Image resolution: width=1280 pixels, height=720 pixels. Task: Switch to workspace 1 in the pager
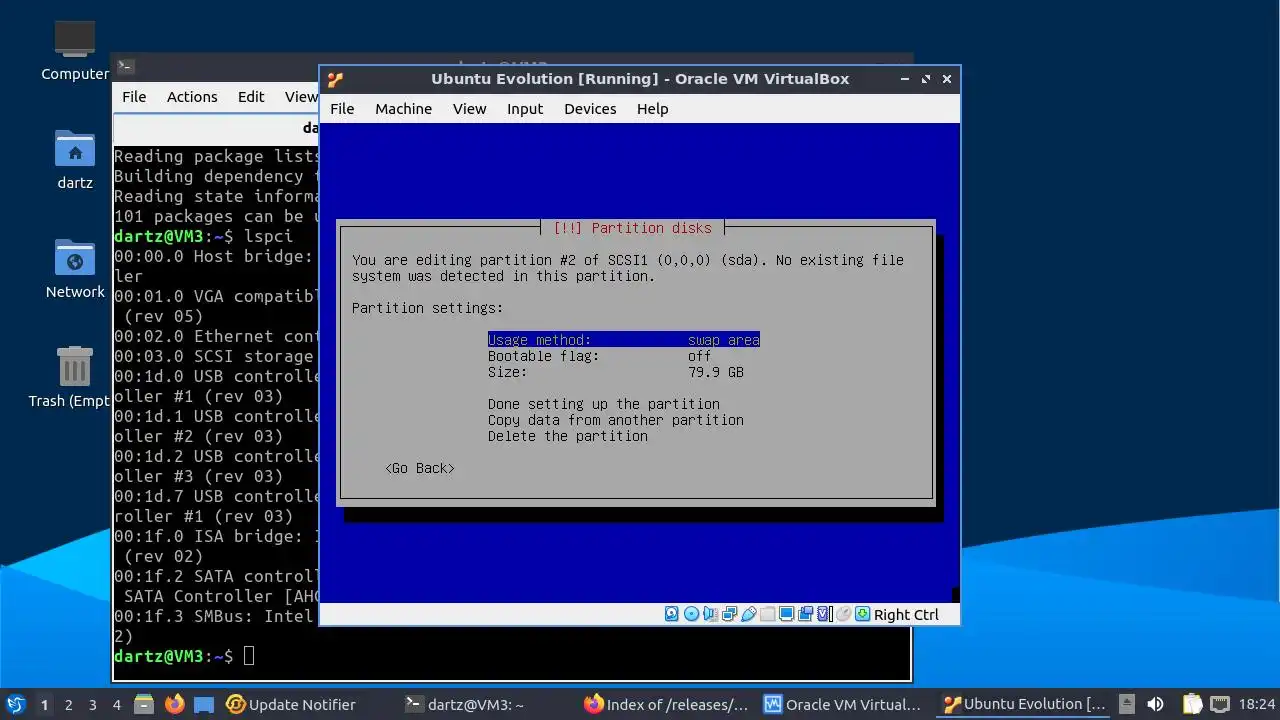(44, 704)
